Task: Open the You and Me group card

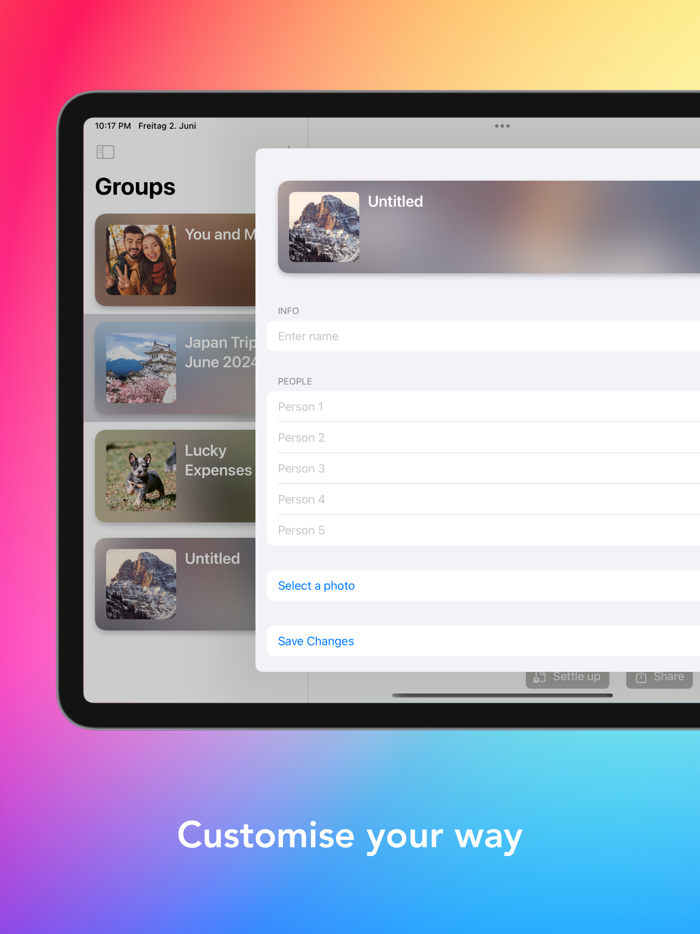Action: click(175, 260)
